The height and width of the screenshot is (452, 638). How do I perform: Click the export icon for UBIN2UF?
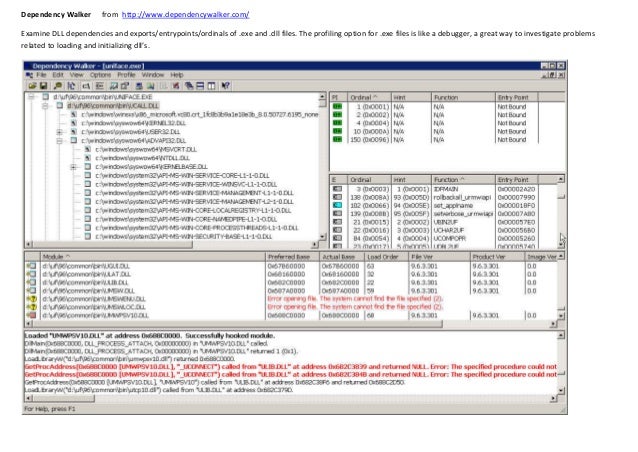pyautogui.click(x=337, y=222)
